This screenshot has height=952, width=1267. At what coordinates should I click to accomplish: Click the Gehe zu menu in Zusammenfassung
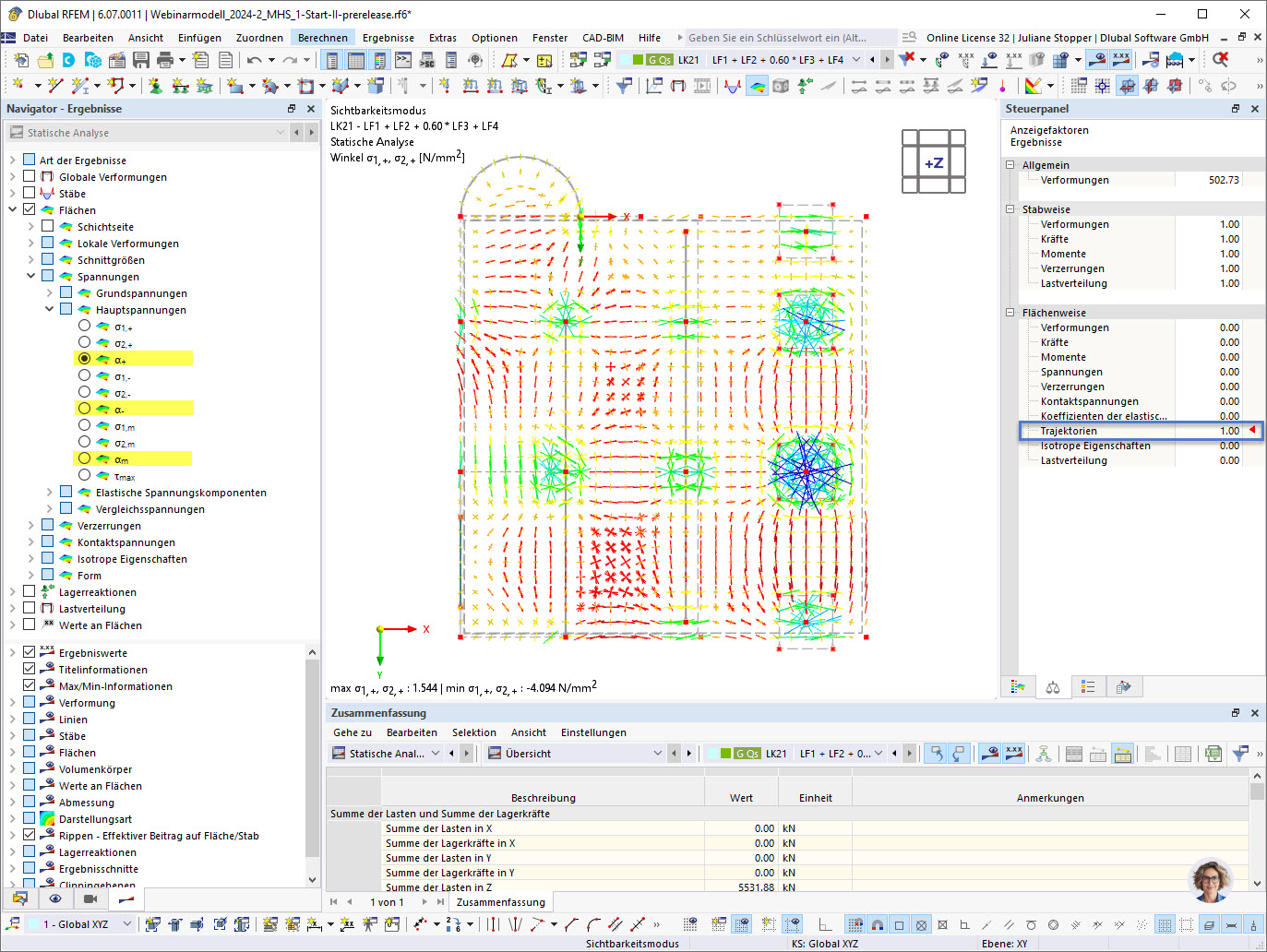tap(353, 732)
